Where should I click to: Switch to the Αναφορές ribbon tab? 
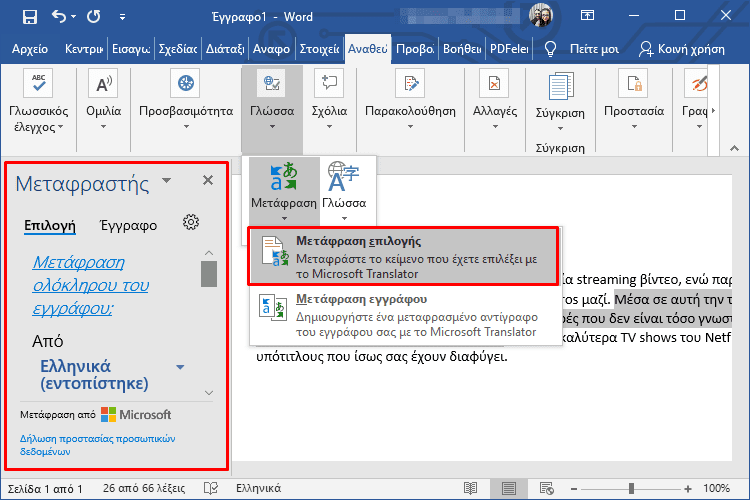pos(271,49)
